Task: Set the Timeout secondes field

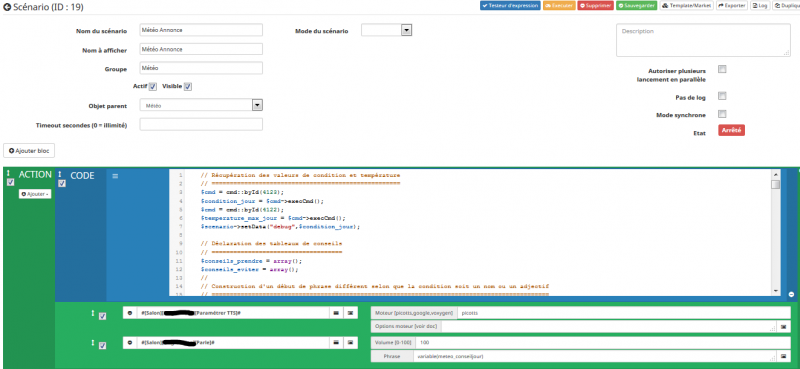Action: (201, 125)
